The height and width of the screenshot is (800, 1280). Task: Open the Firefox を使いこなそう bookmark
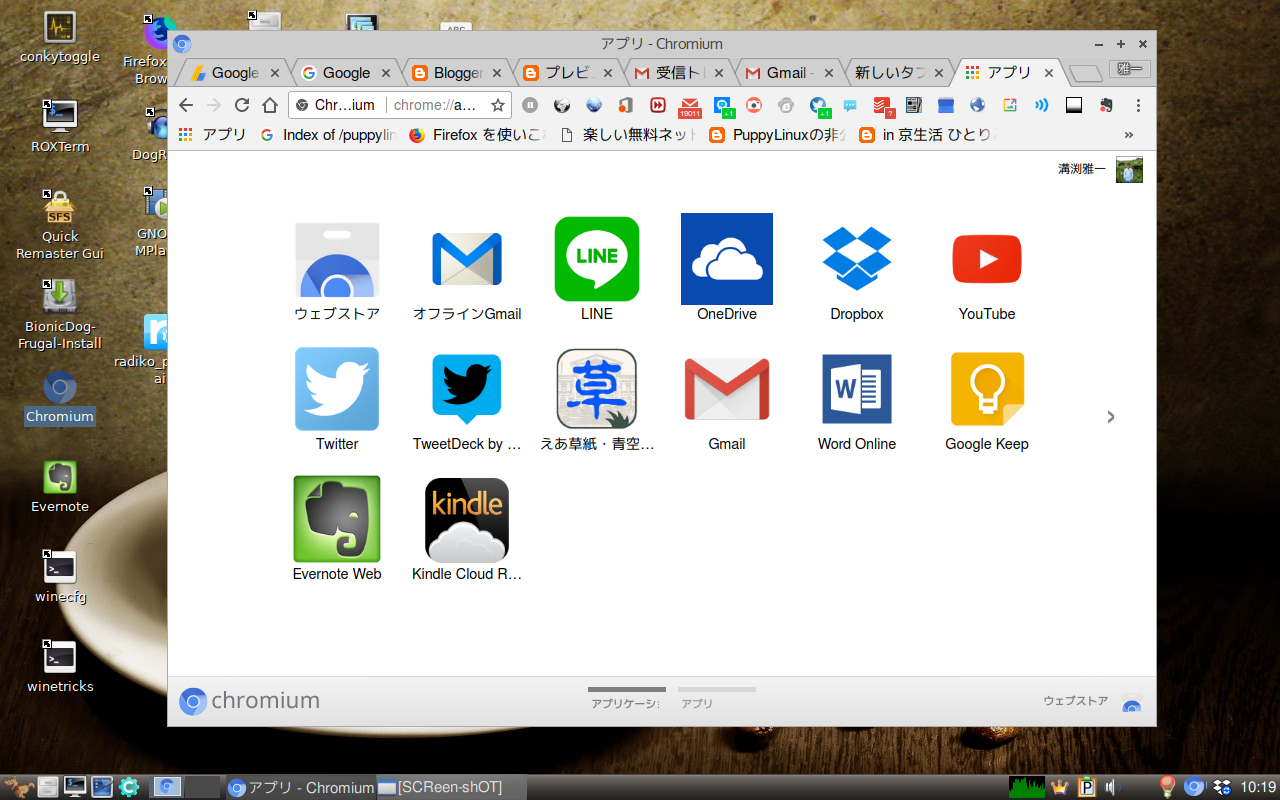tap(478, 135)
